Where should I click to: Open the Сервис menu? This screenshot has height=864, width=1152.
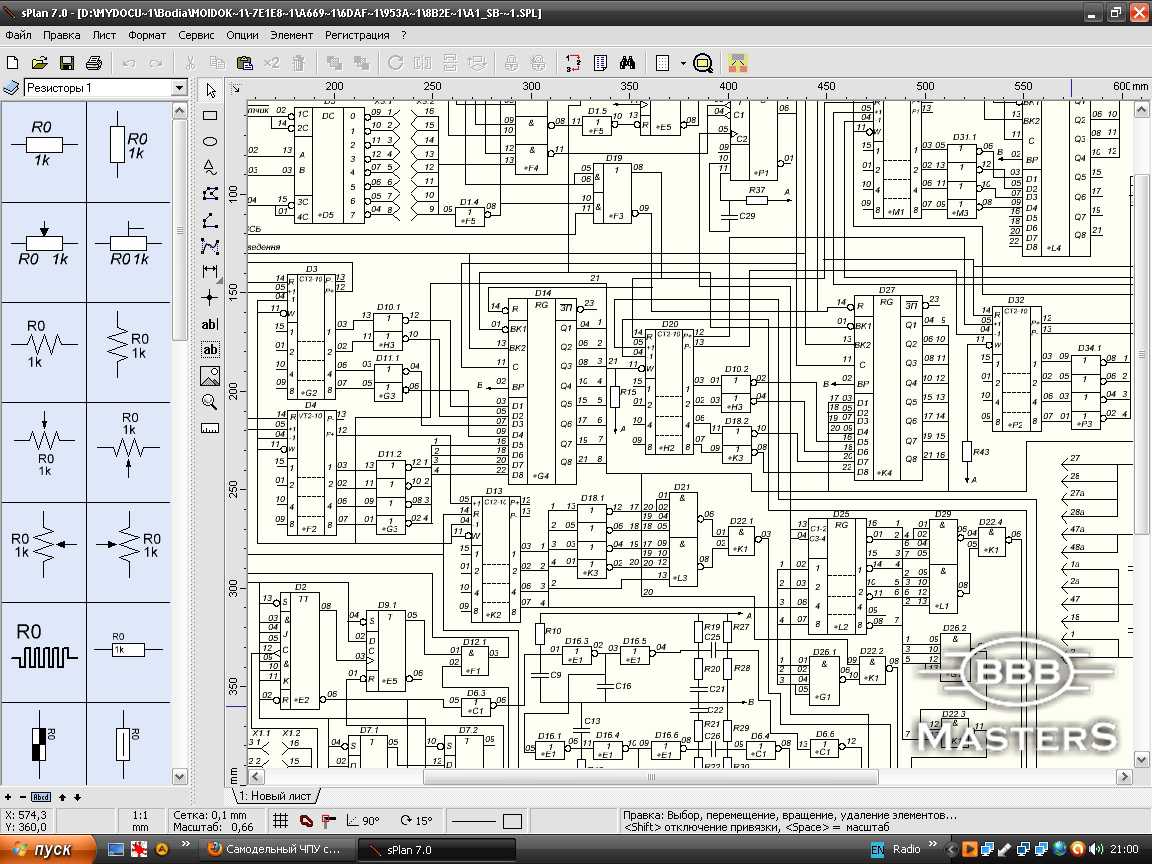tap(196, 35)
